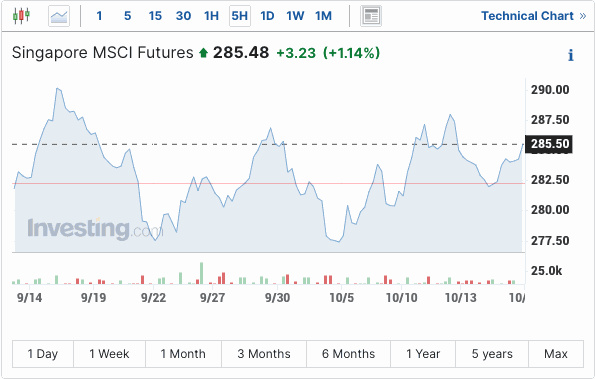Screen dimensions: 595x379
Task: Click the 287.50 axis label
Action: click(550, 120)
